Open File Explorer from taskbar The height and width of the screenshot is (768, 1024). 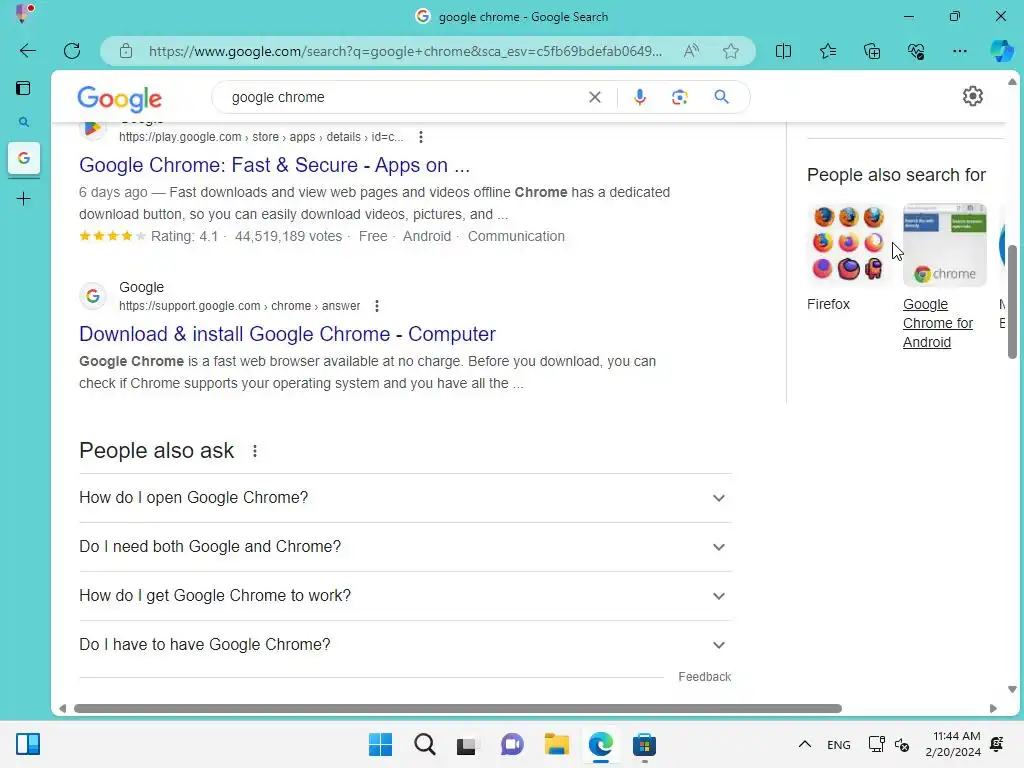pos(556,744)
